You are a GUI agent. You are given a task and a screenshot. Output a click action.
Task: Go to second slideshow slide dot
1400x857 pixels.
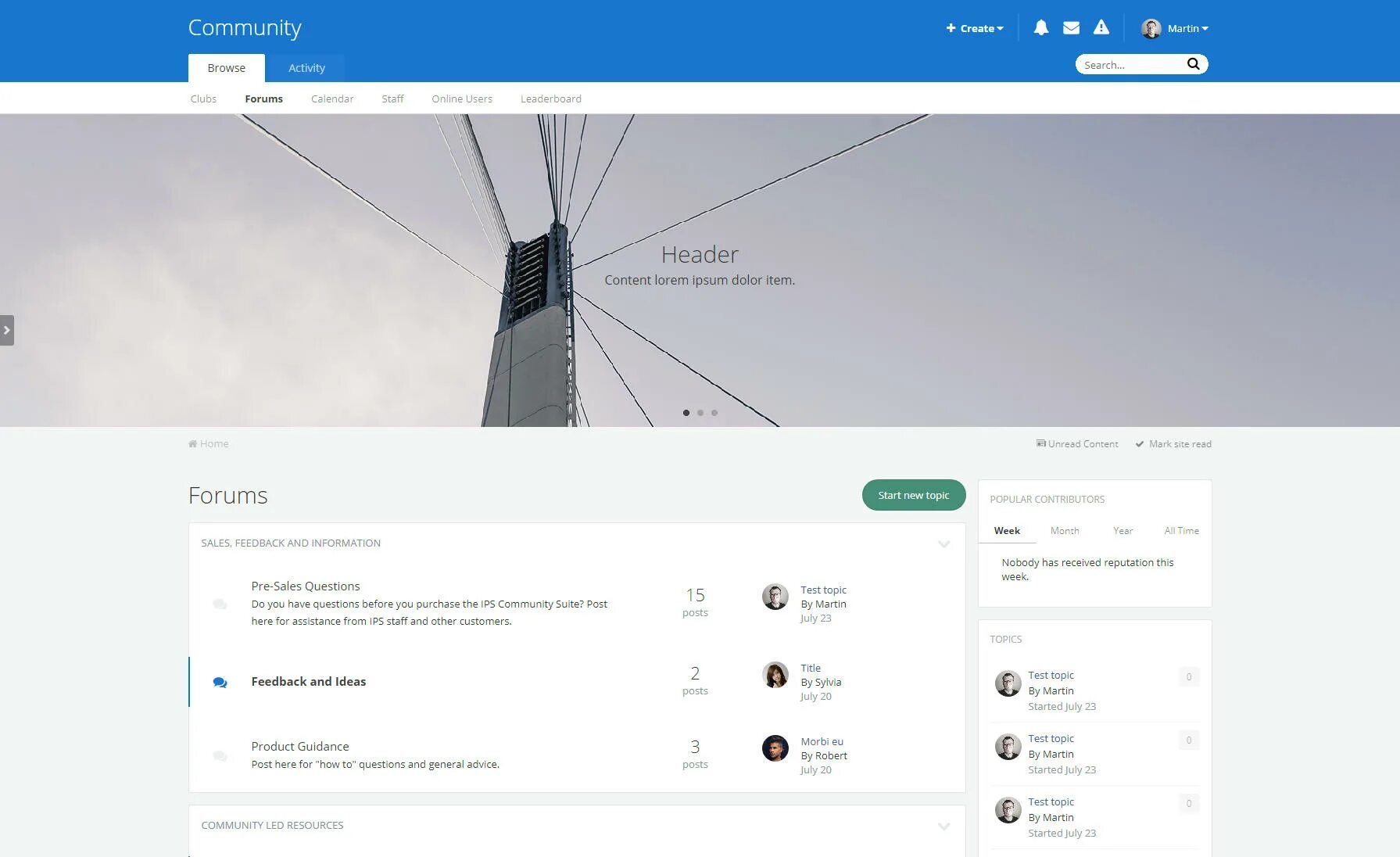click(x=700, y=413)
